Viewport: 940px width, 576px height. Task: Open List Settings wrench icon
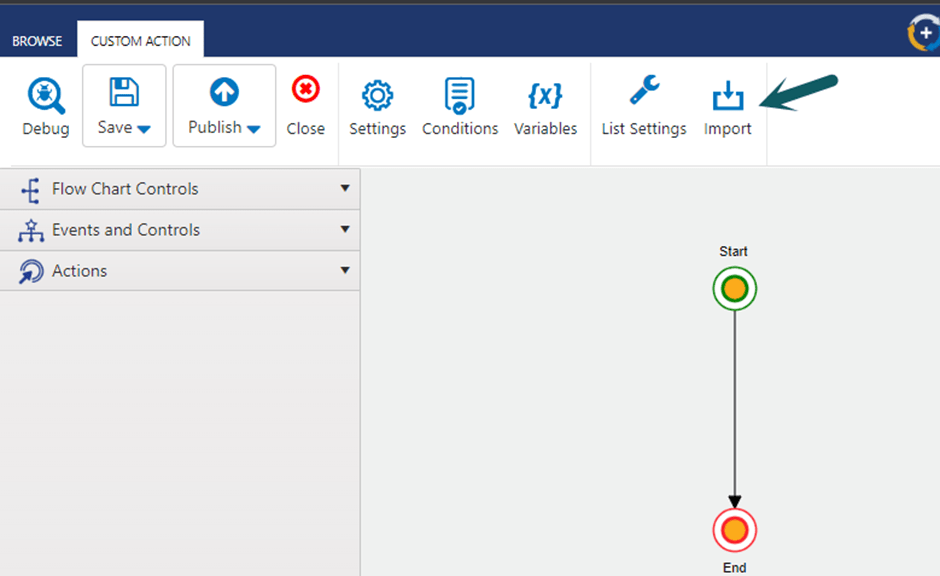(643, 93)
